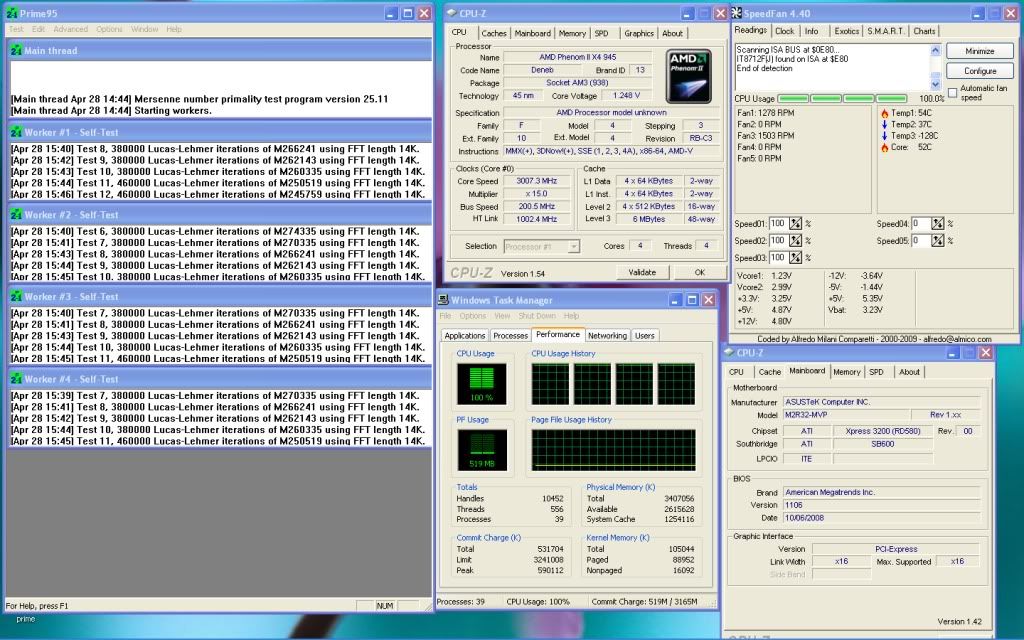Enable the Automatic fan speed checkbox
The width and height of the screenshot is (1024, 640).
coord(952,91)
